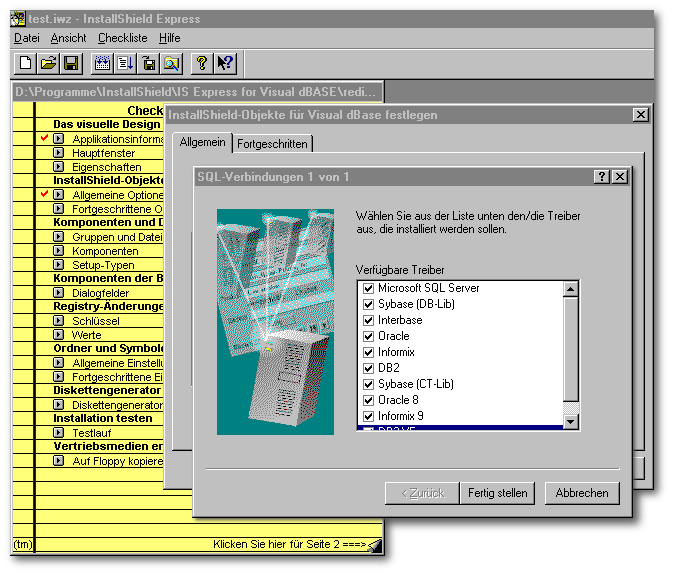The height and width of the screenshot is (574, 674).
Task: Click the Open folder toolbar icon
Action: pyautogui.click(x=48, y=63)
